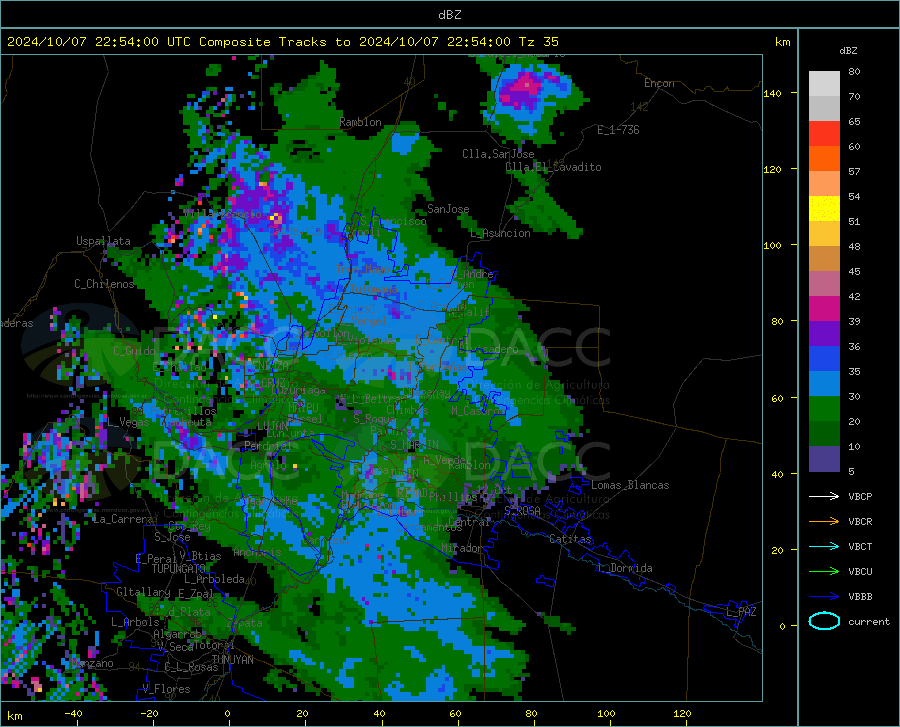Click the orange VBCR arrow in the legend
The width and height of the screenshot is (900, 727).
[x=824, y=521]
